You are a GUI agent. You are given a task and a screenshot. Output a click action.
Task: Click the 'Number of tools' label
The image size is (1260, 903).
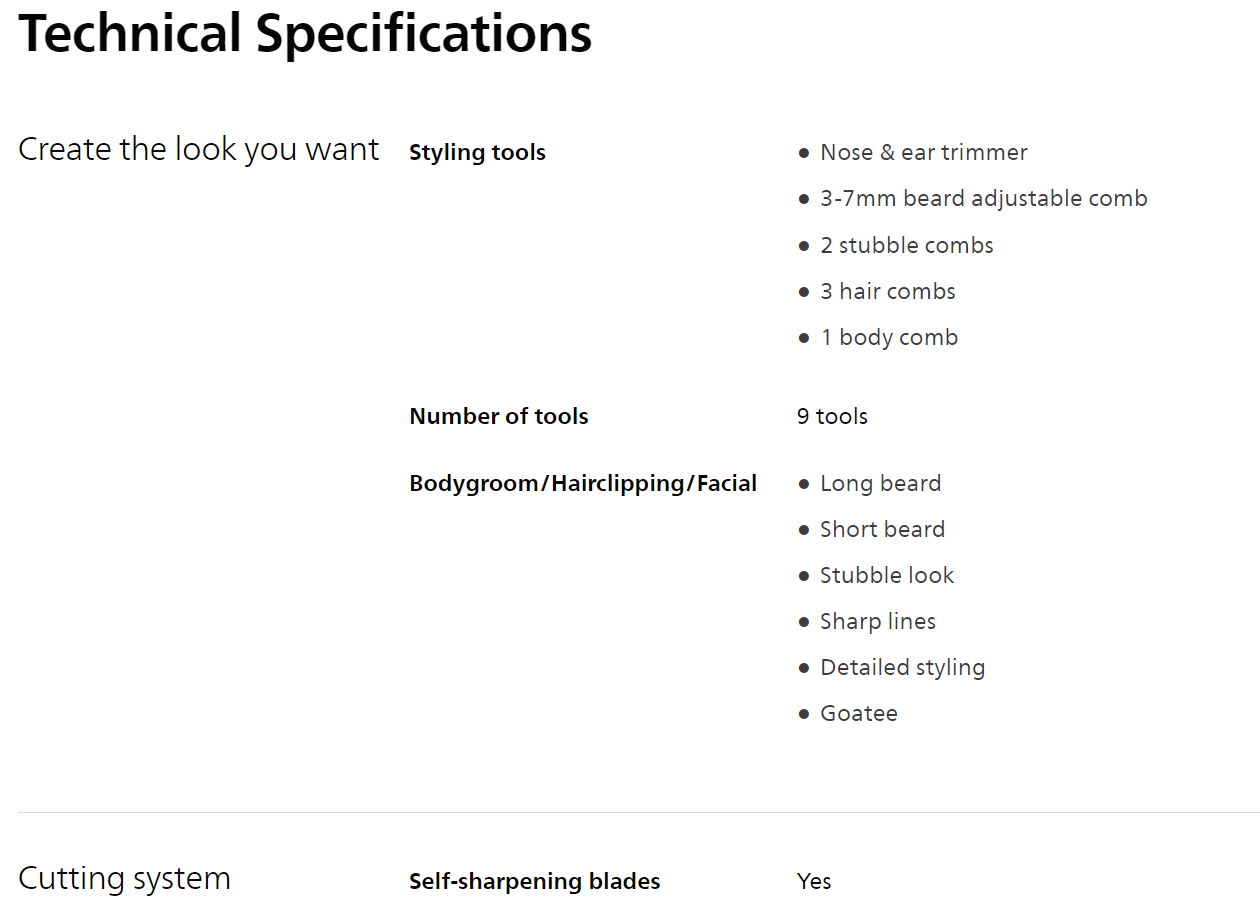(498, 417)
